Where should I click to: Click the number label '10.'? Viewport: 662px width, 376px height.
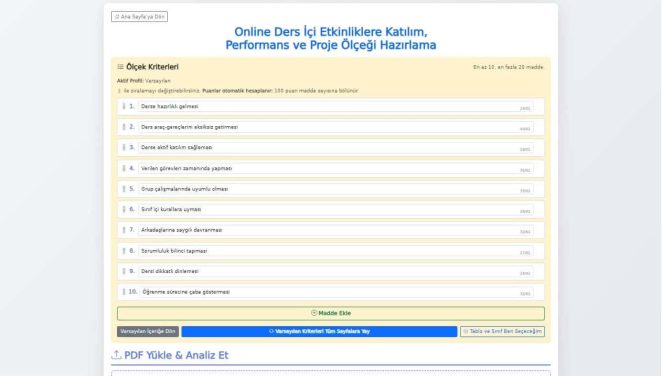[x=133, y=292]
